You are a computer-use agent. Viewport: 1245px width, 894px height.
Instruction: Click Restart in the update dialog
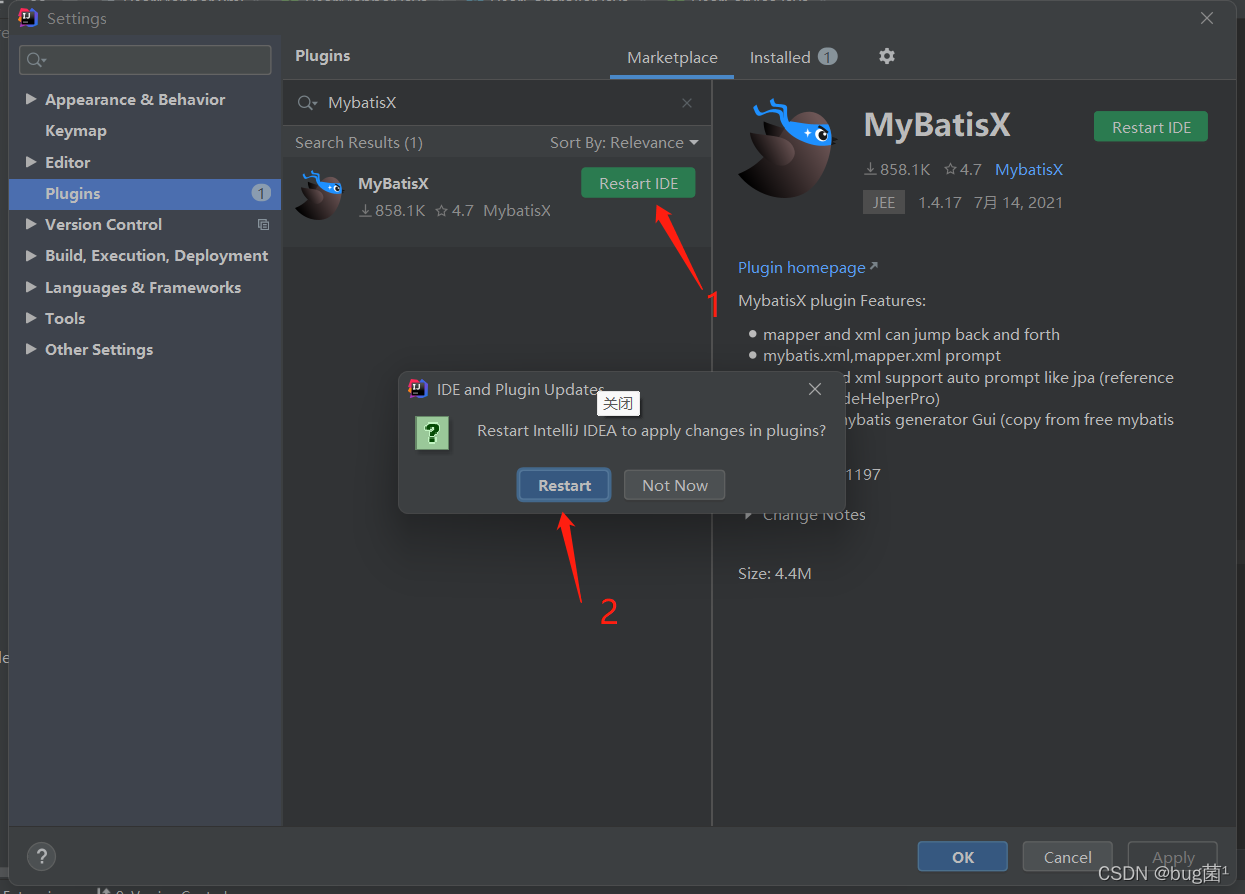coord(564,485)
